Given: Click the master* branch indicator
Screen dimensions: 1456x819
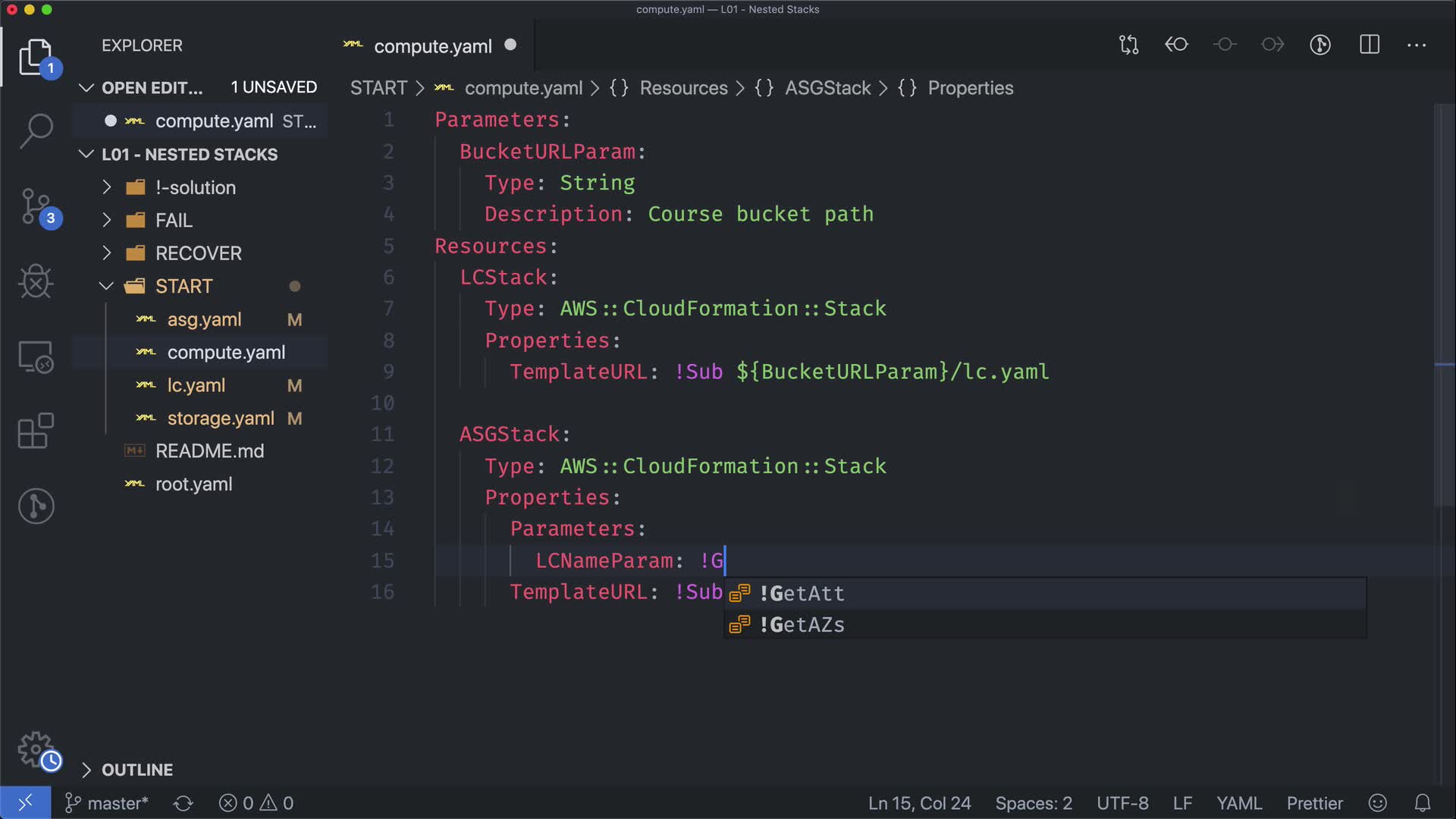Looking at the screenshot, I should pyautogui.click(x=108, y=803).
